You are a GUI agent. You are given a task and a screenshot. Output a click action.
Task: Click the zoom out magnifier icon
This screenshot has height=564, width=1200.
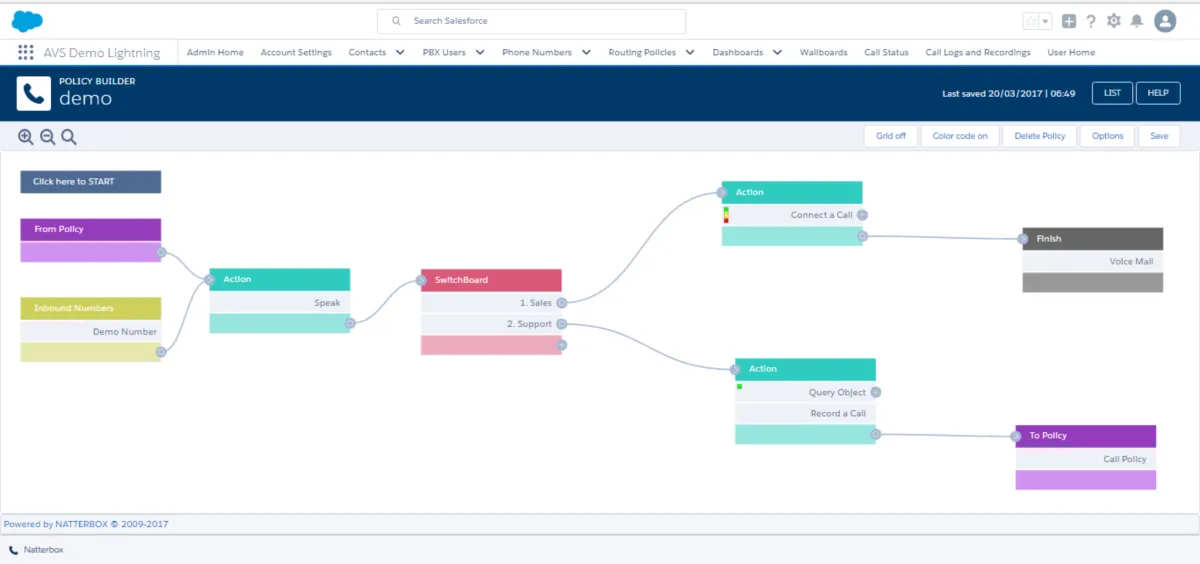coord(47,137)
